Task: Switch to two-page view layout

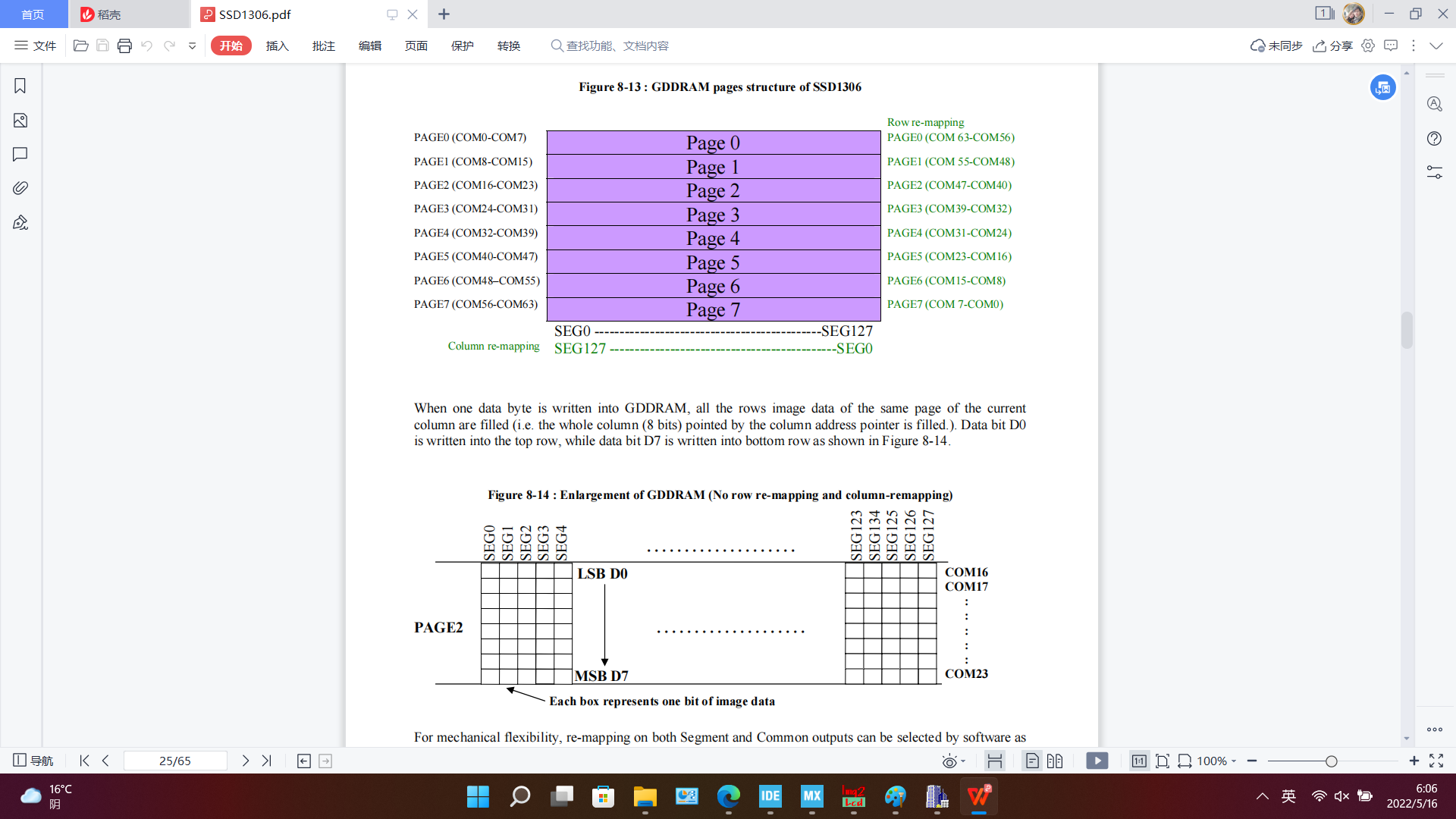Action: [1055, 761]
